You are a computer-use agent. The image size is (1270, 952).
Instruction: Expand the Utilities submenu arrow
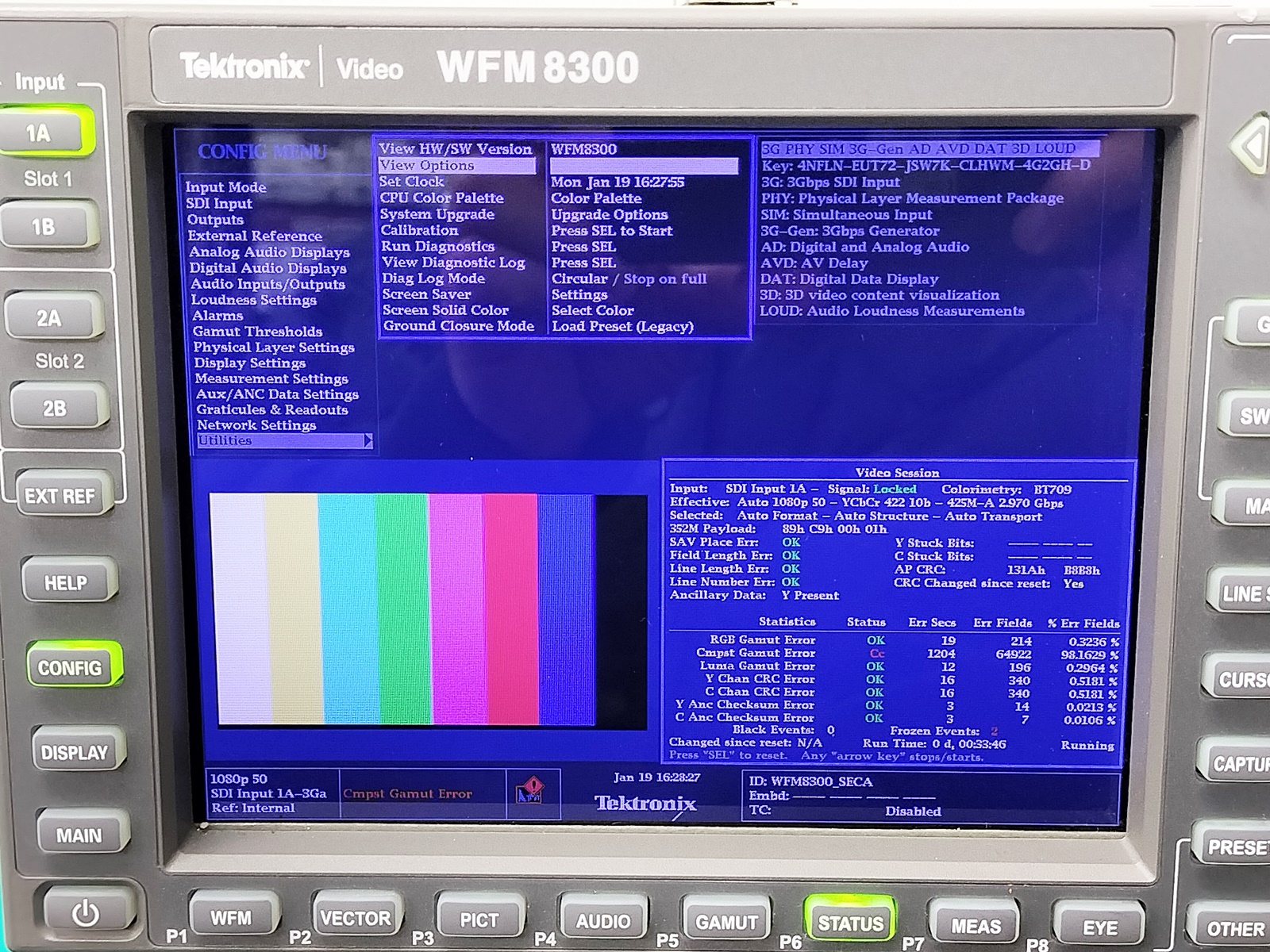click(x=368, y=440)
